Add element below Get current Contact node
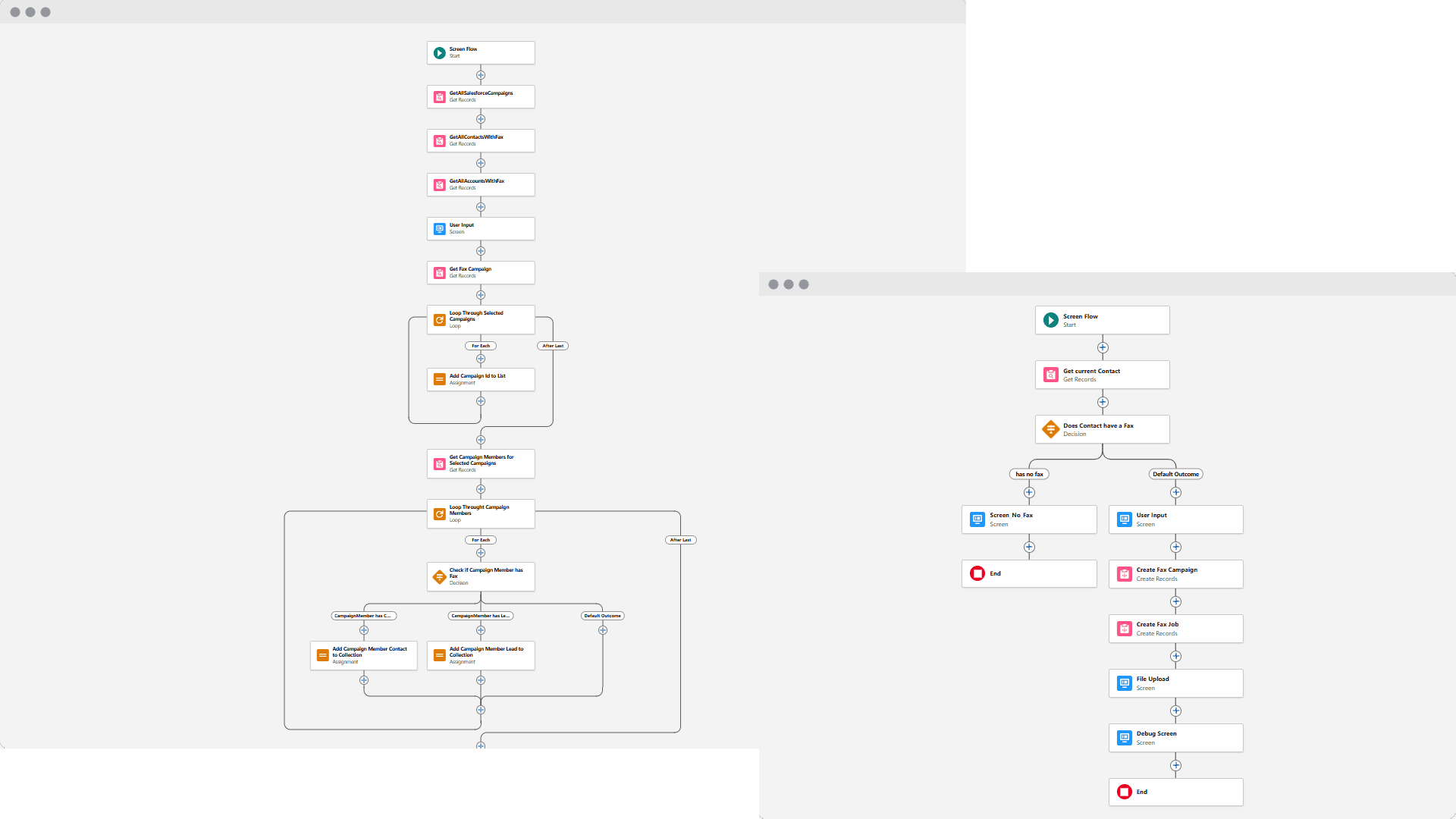1456x819 pixels. click(x=1103, y=402)
